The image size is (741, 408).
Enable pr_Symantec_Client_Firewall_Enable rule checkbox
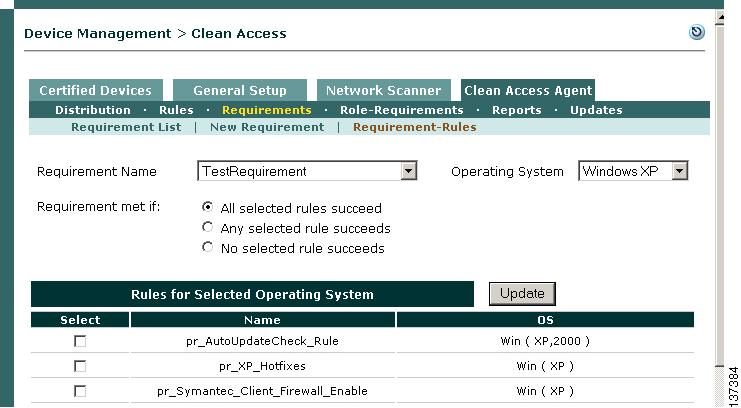[80, 391]
